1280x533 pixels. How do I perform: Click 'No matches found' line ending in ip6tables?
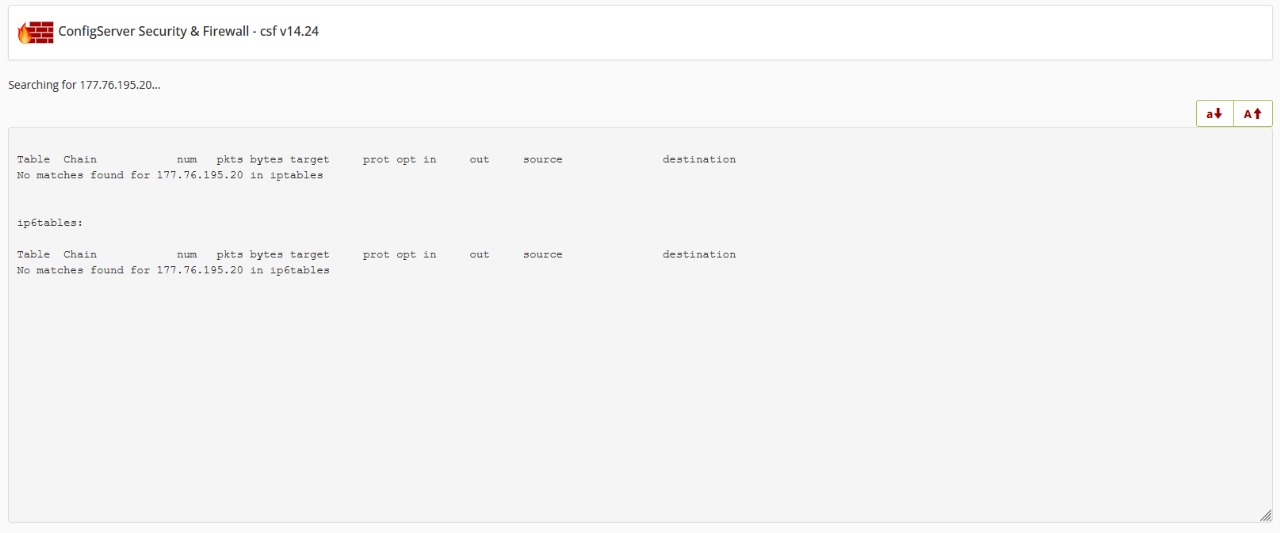(x=173, y=270)
